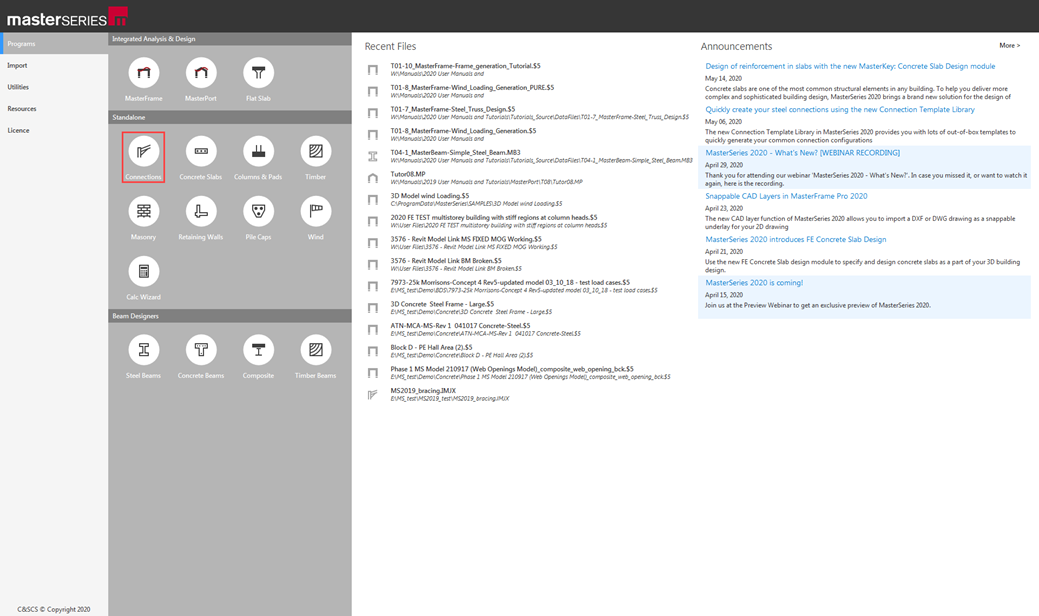This screenshot has height=616, width=1039.
Task: Launch Columns & Pads designer
Action: point(258,152)
